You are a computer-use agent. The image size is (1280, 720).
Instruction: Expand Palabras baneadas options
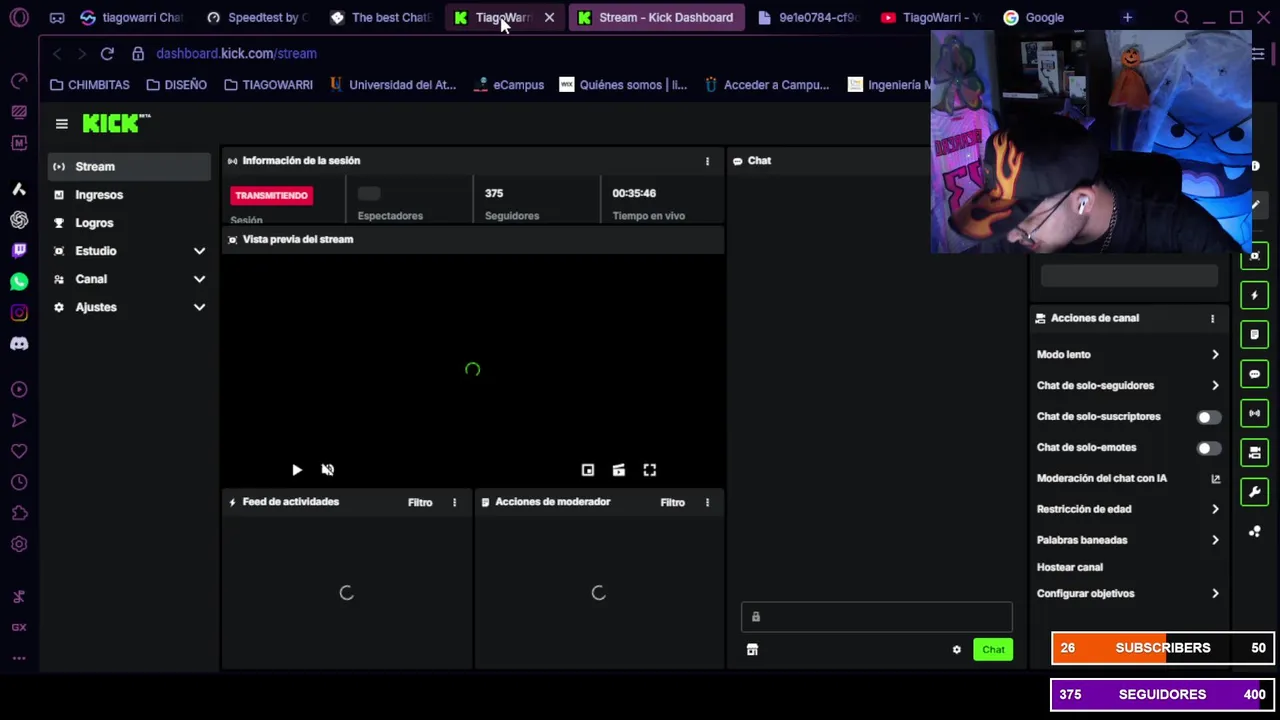pos(1215,540)
